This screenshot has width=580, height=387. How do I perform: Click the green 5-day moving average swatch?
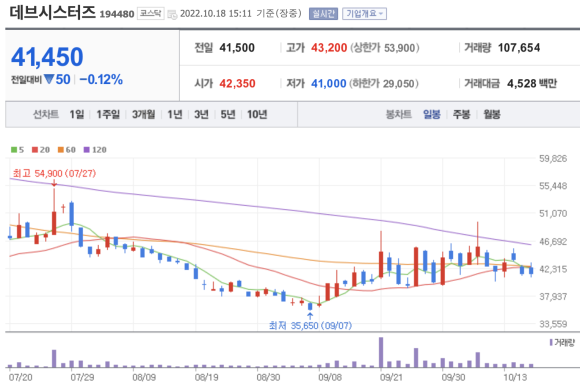pos(14,150)
